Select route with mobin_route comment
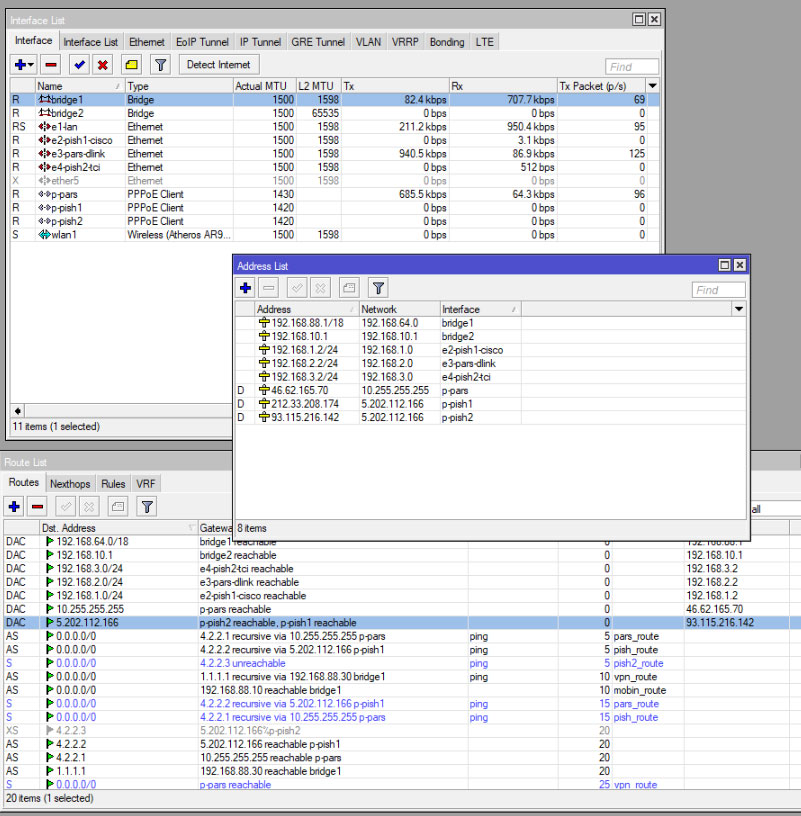The height and width of the screenshot is (816, 801). [400, 690]
